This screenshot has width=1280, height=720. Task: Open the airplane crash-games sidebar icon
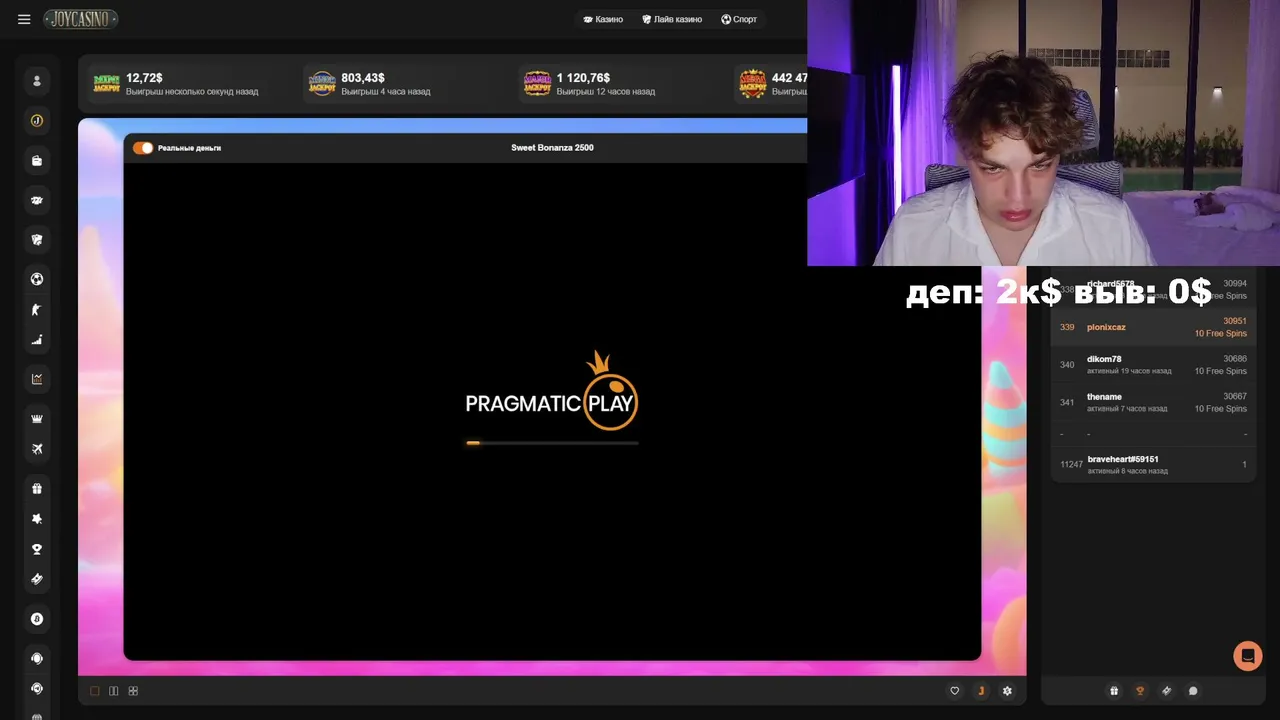tap(37, 449)
